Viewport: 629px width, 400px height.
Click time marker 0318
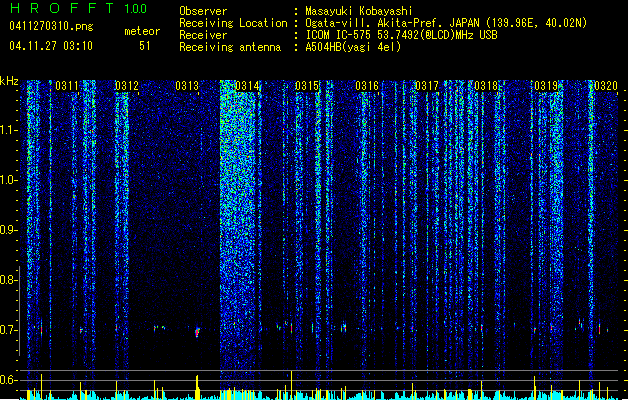click(x=486, y=86)
